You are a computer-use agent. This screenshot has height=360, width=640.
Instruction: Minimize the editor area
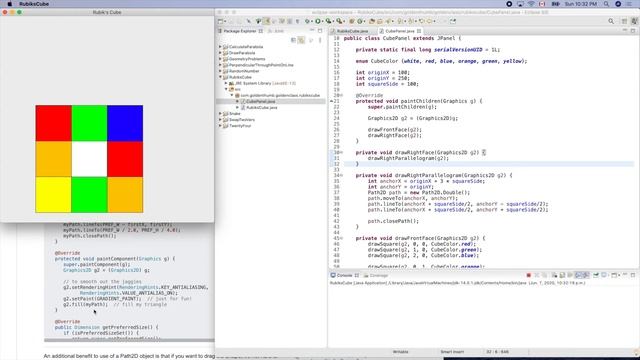coord(625,31)
